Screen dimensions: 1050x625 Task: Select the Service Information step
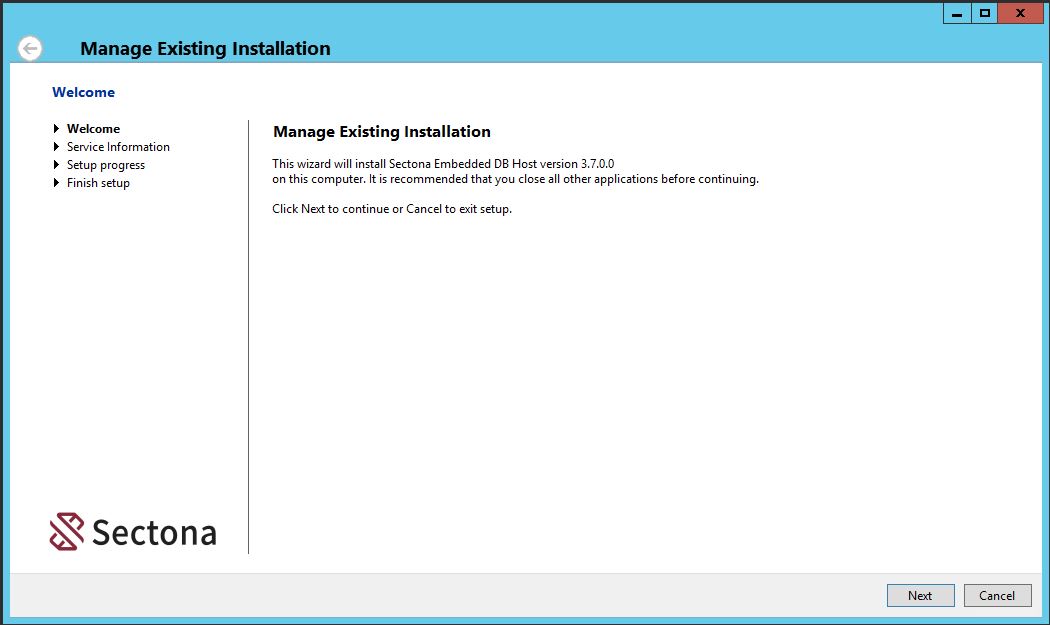(118, 147)
